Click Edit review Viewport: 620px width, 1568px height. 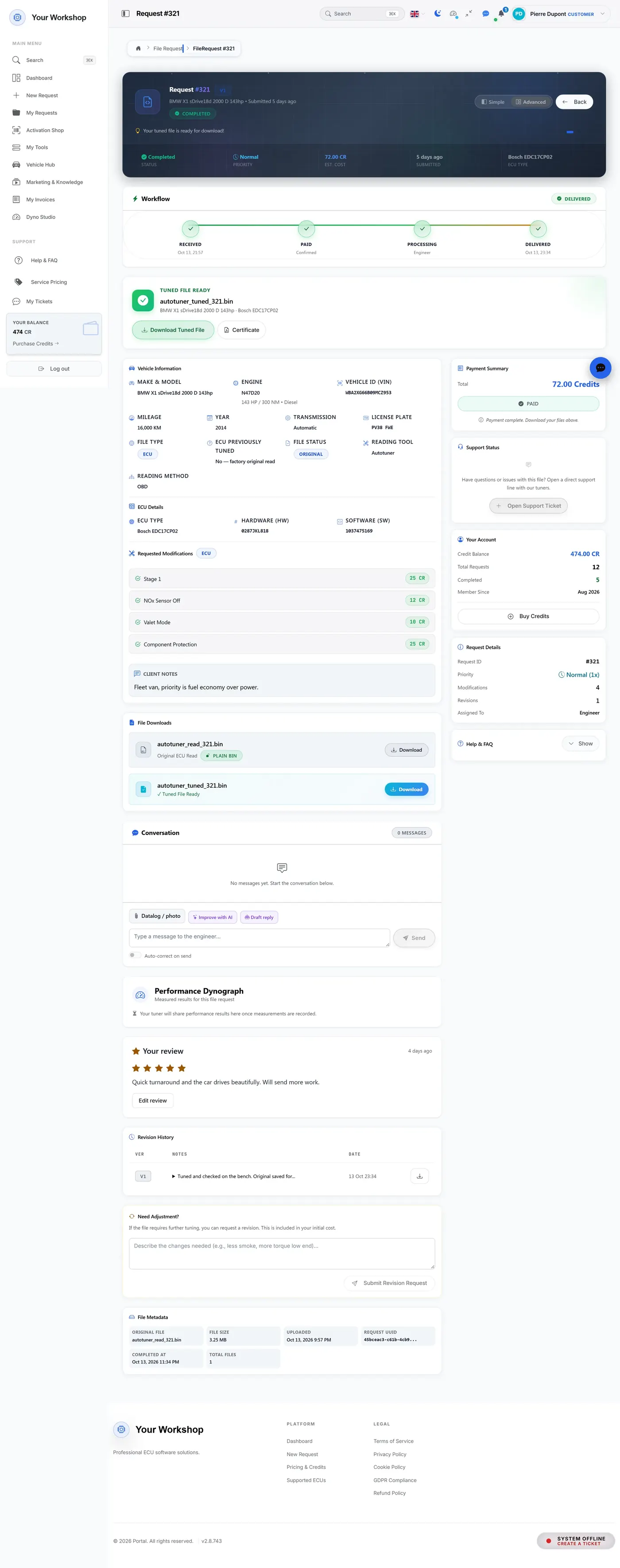[152, 1101]
